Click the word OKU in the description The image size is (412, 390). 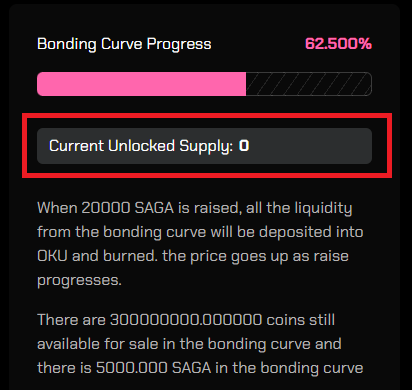pyautogui.click(x=52, y=256)
